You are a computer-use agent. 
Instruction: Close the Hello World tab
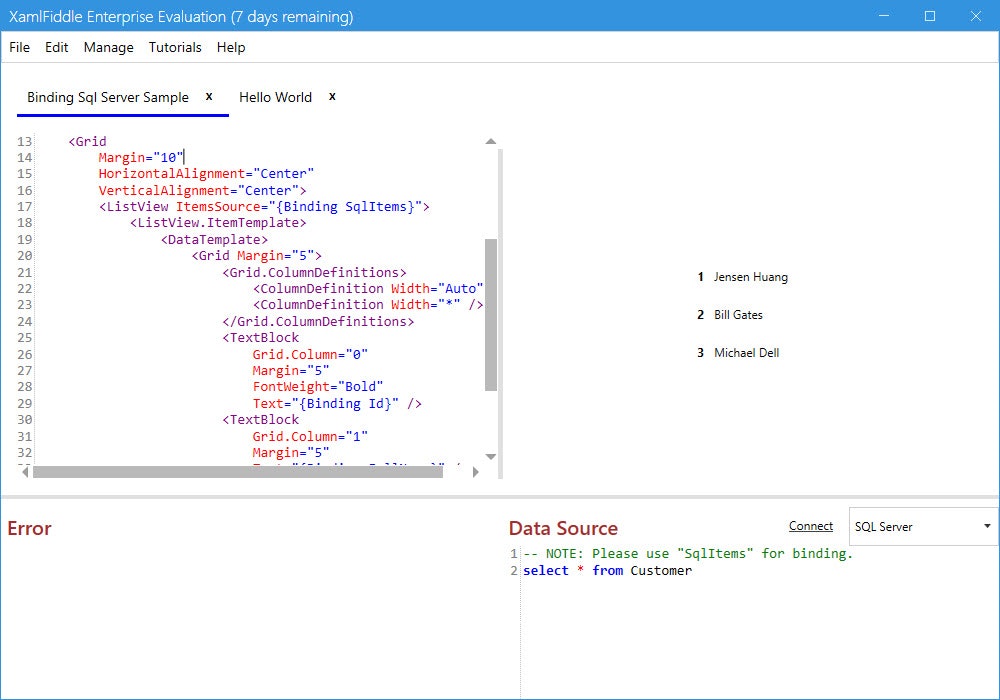(x=332, y=96)
